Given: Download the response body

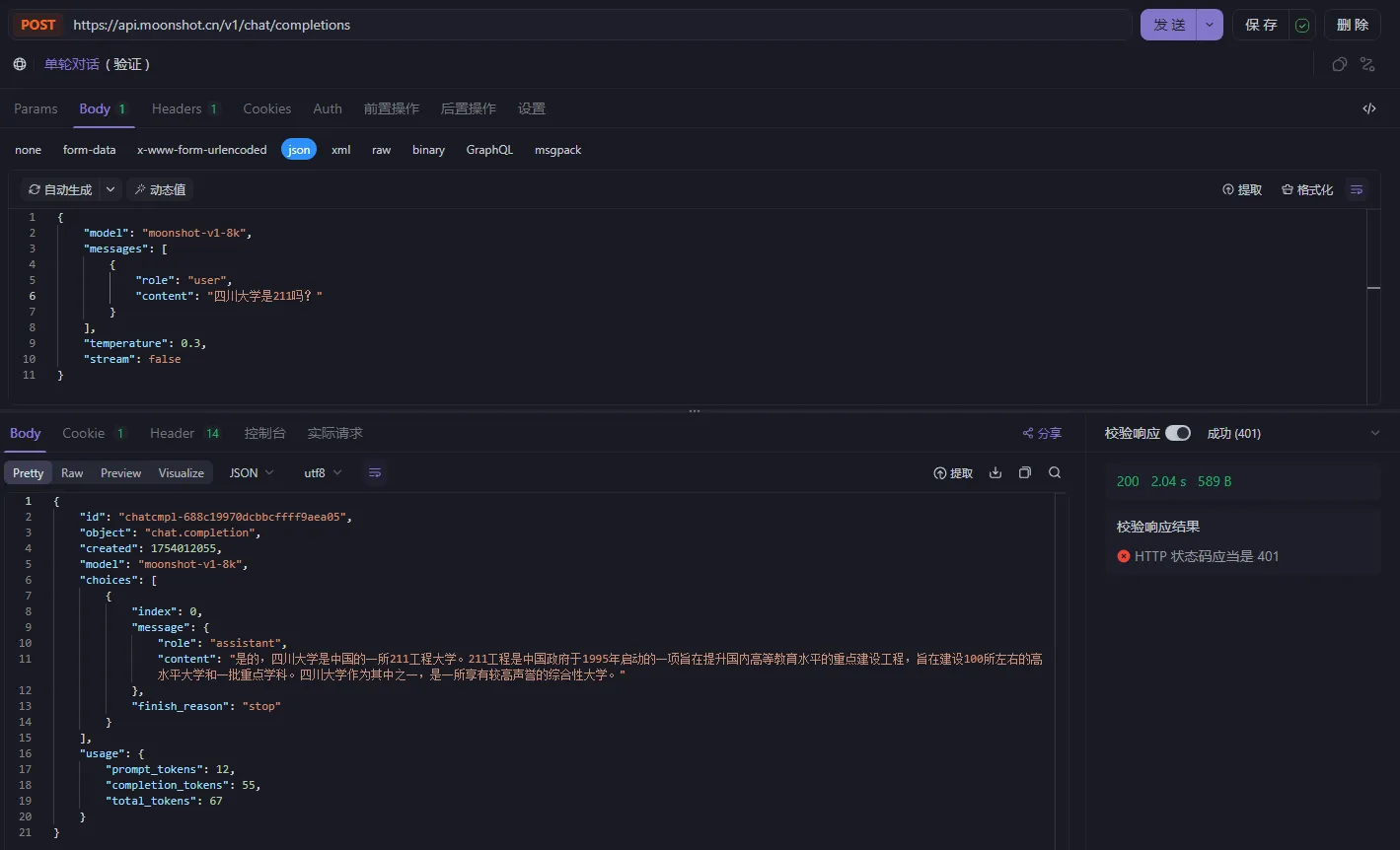Looking at the screenshot, I should [995, 473].
